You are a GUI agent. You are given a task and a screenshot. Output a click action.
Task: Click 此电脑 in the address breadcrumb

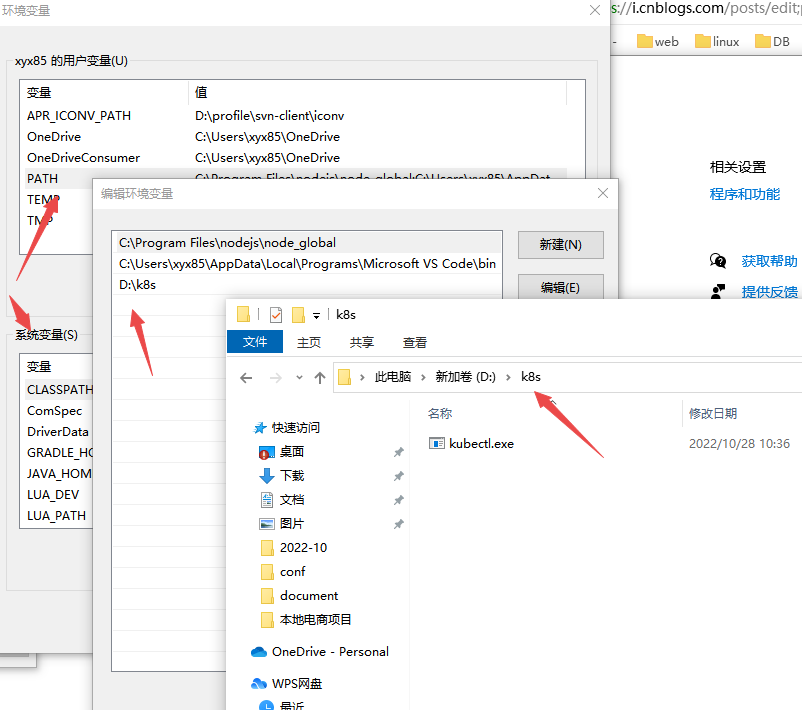point(393,377)
